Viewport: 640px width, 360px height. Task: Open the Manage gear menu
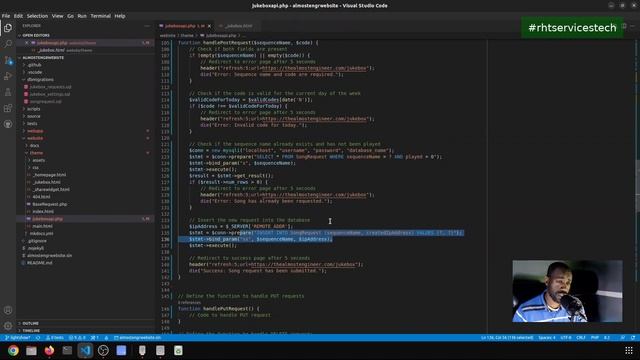click(x=8, y=326)
